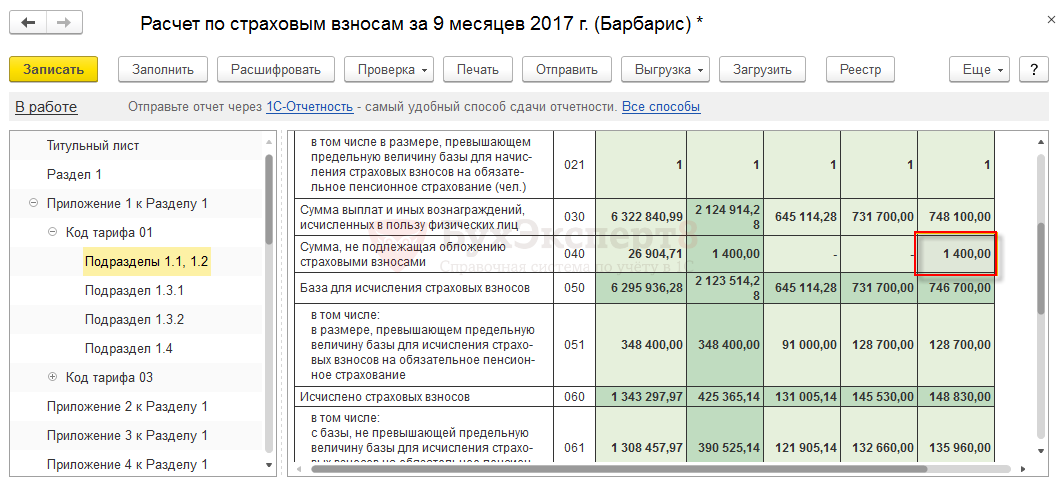Select Приложение 4 к Разделу 1
The height and width of the screenshot is (483, 1063).
click(127, 465)
